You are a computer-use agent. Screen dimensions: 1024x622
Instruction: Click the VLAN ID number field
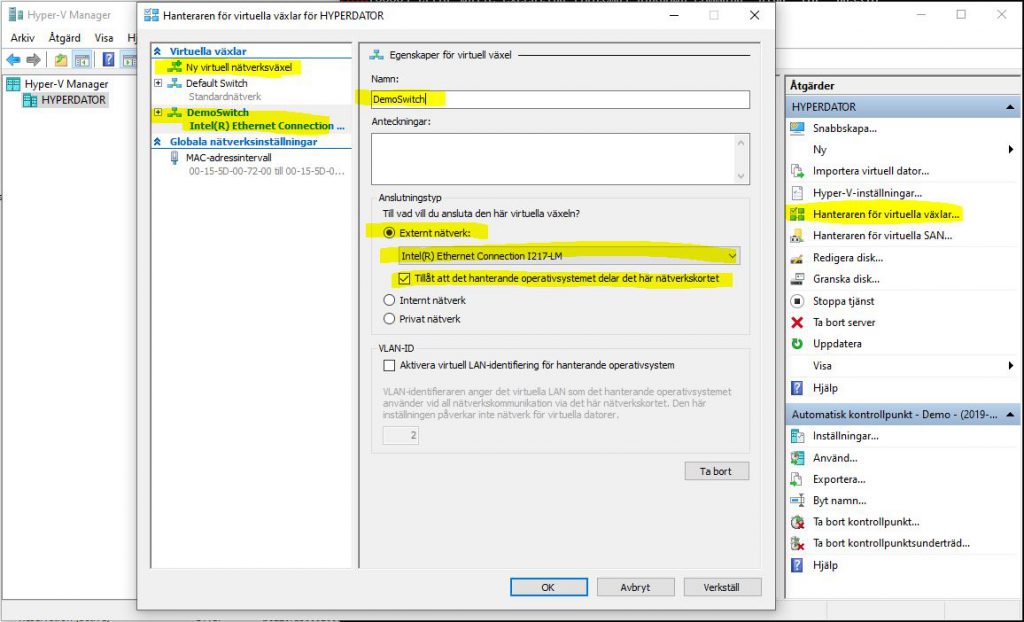coord(400,435)
